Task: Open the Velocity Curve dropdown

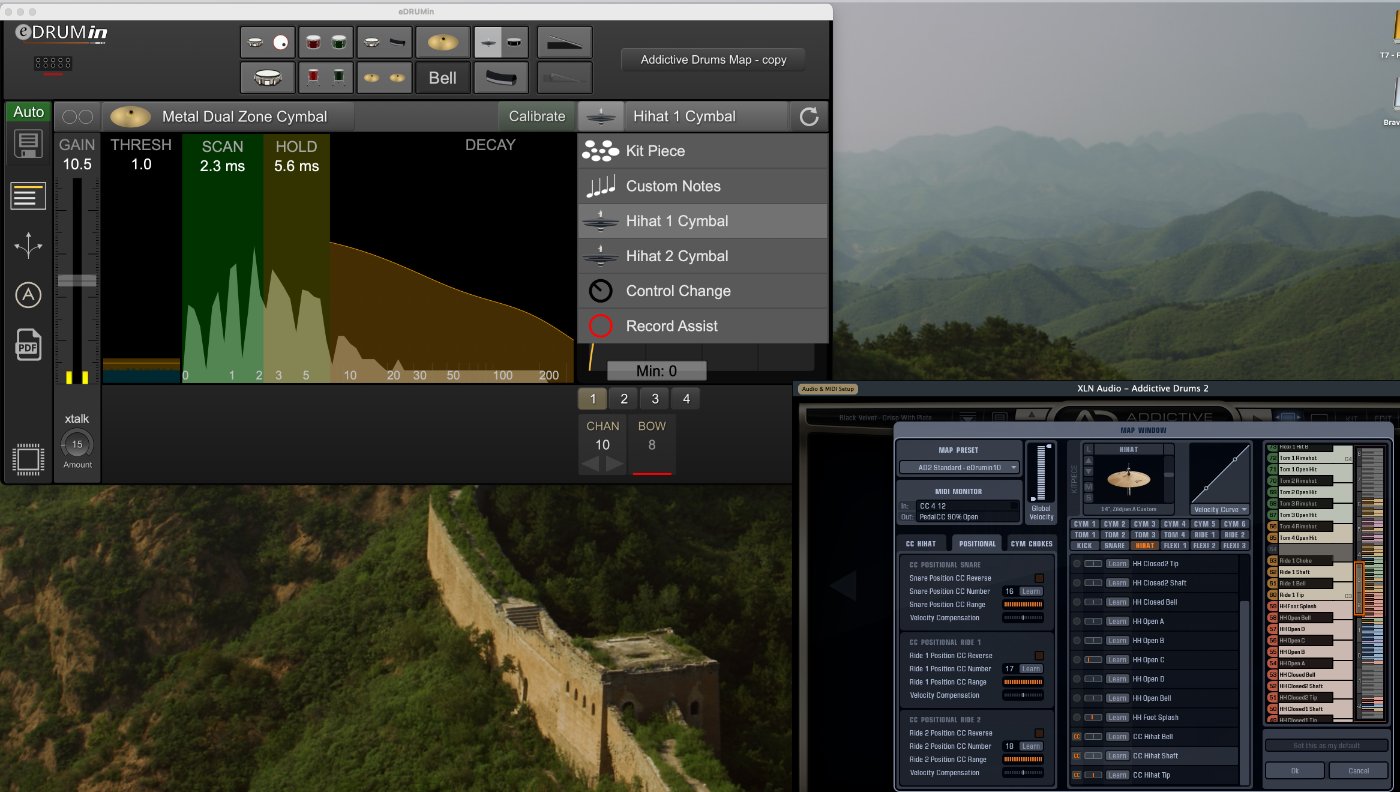Action: pos(1221,509)
